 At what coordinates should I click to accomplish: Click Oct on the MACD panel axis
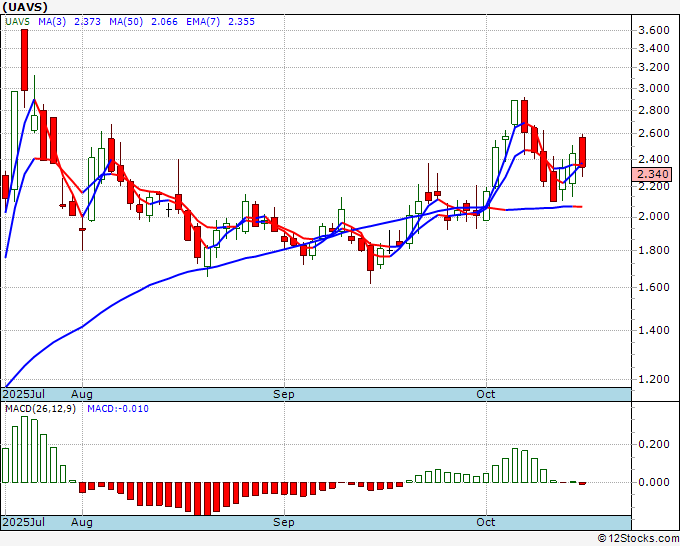coord(485,522)
